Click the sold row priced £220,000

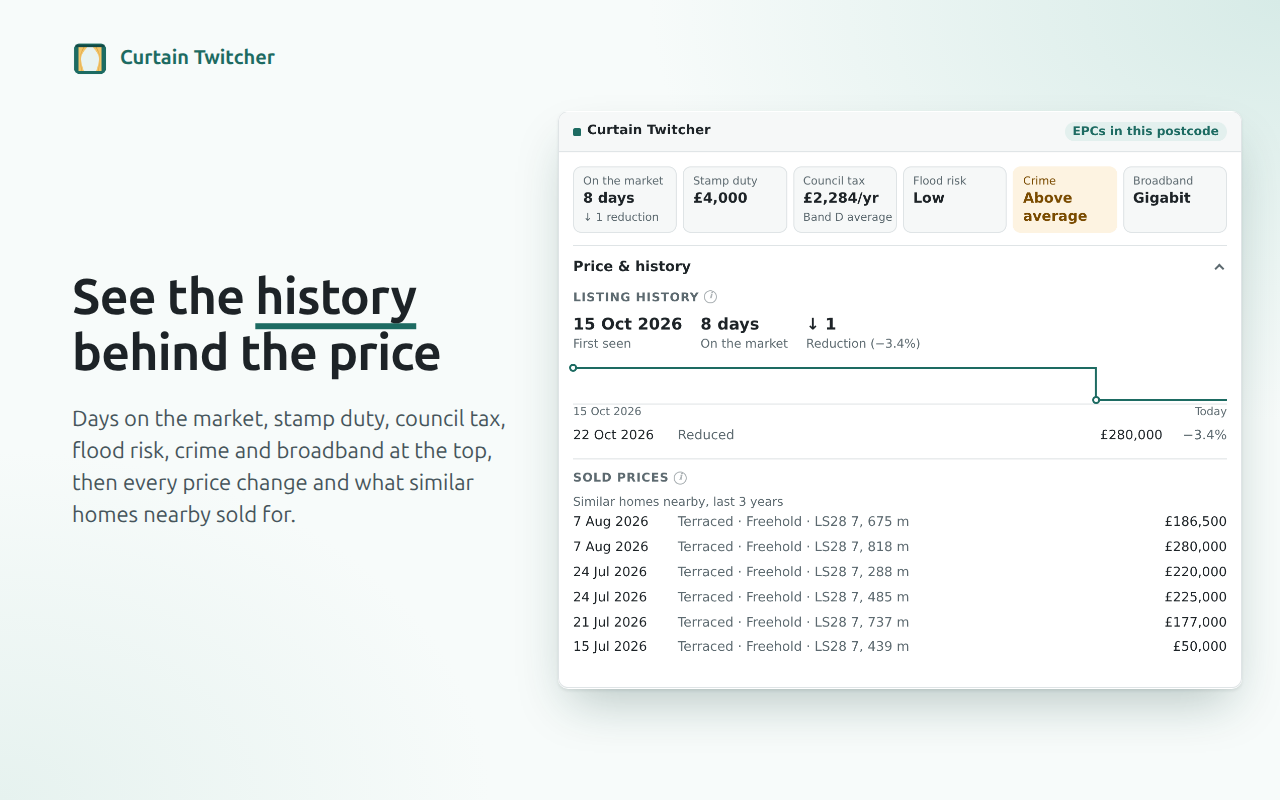[x=900, y=572]
